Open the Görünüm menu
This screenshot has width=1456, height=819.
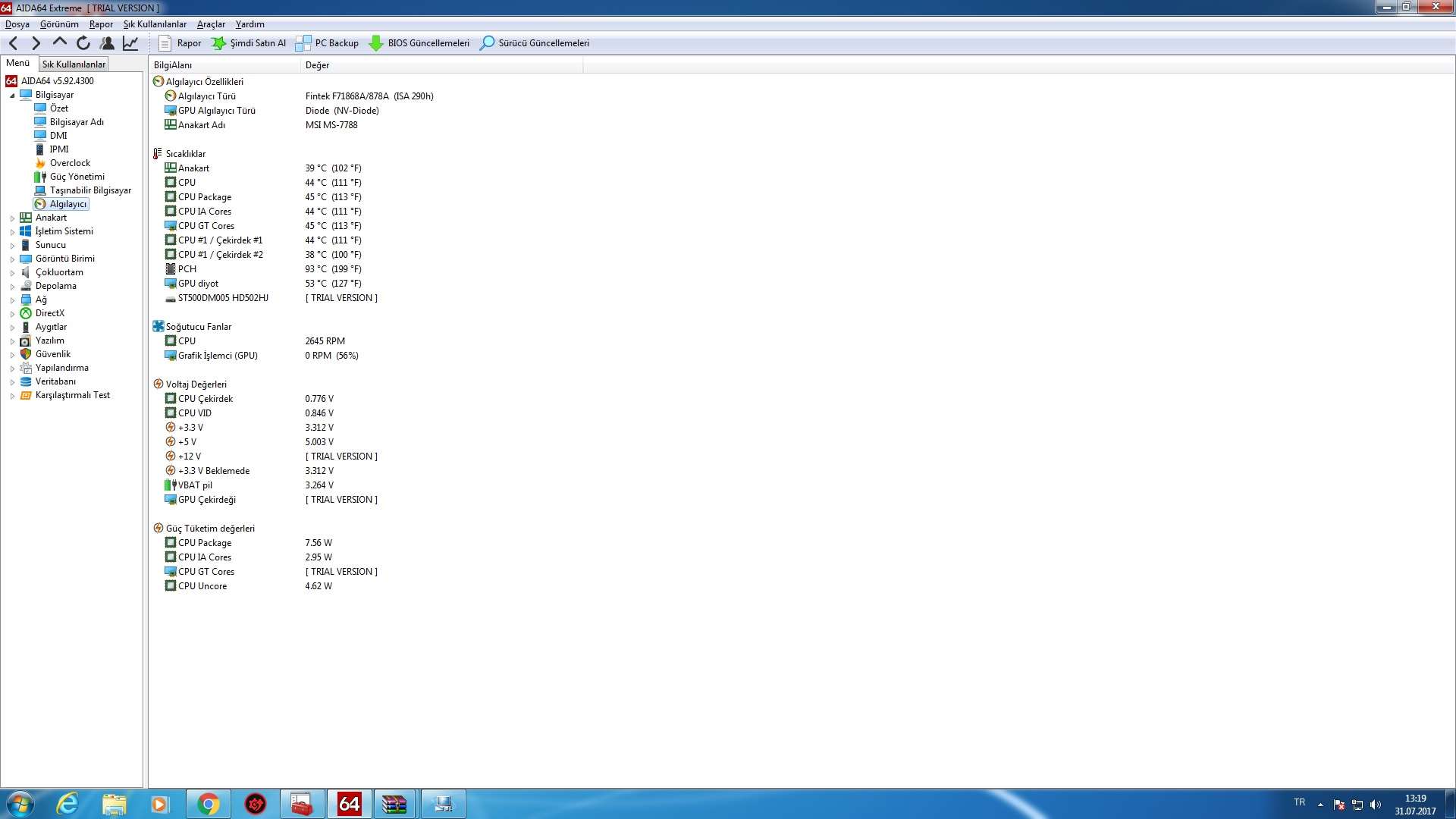59,24
